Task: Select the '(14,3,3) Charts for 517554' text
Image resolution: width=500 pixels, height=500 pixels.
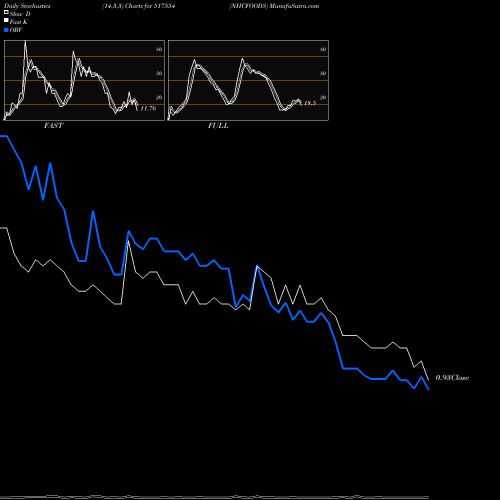Action: click(139, 6)
